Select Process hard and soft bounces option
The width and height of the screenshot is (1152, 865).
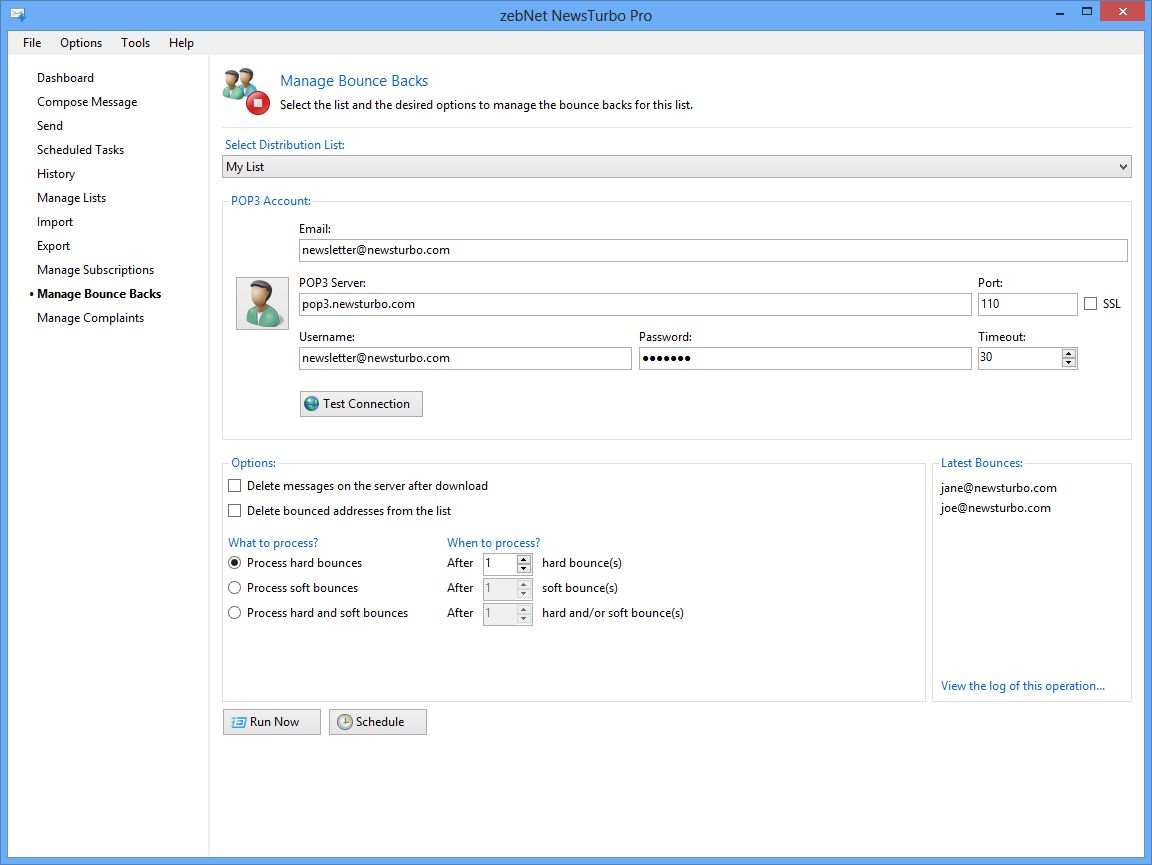[x=235, y=613]
